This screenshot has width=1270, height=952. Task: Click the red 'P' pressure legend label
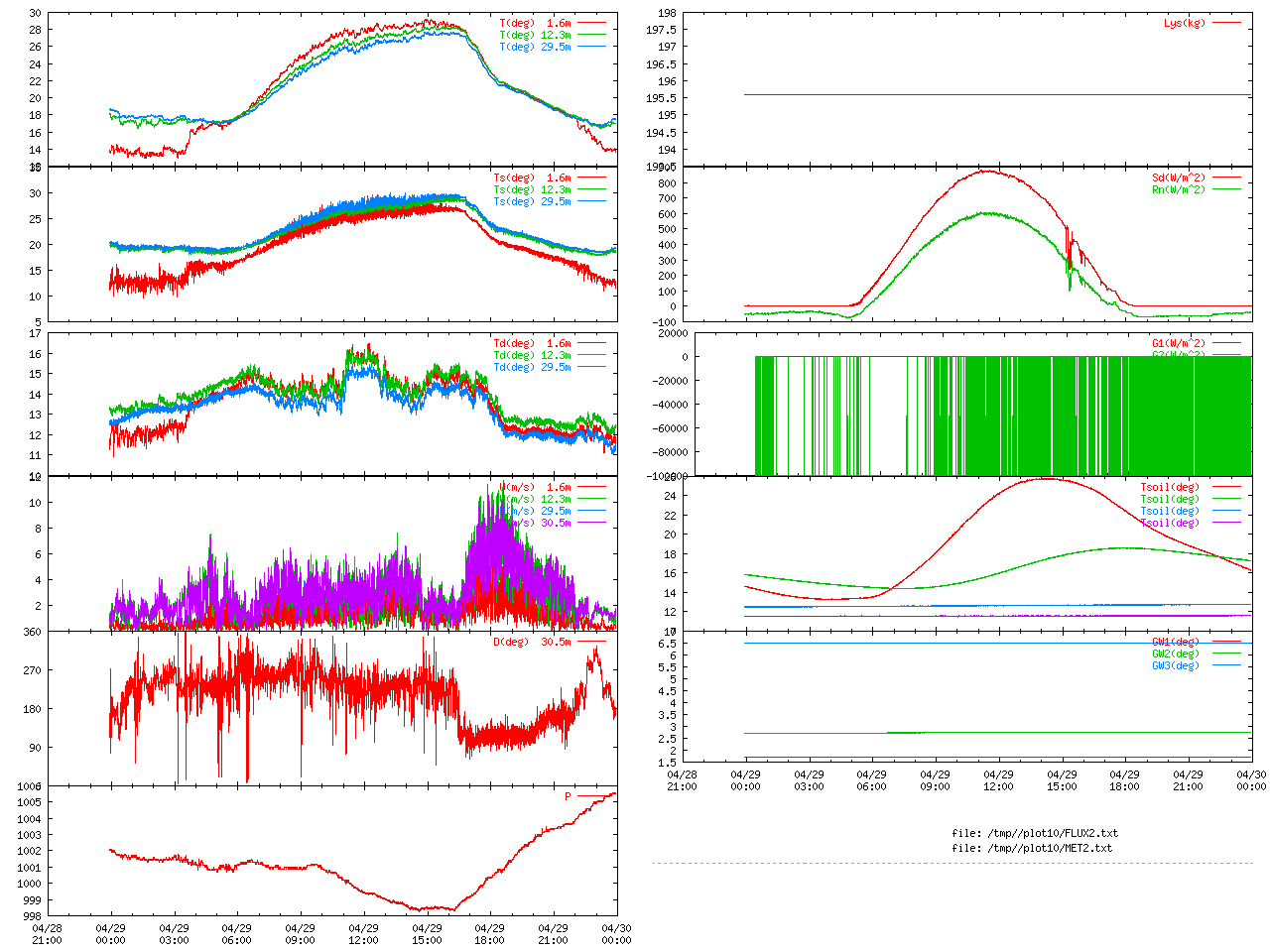pyautogui.click(x=569, y=797)
